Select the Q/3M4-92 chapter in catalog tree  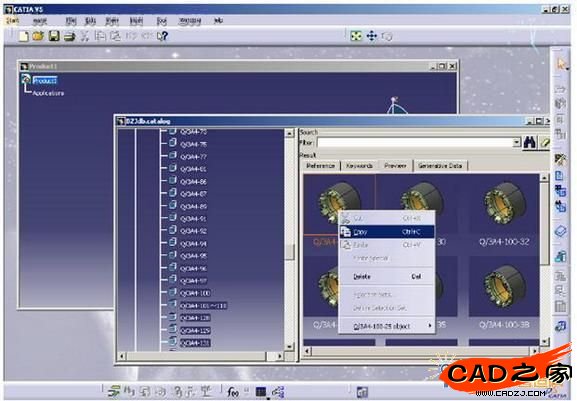coord(194,231)
